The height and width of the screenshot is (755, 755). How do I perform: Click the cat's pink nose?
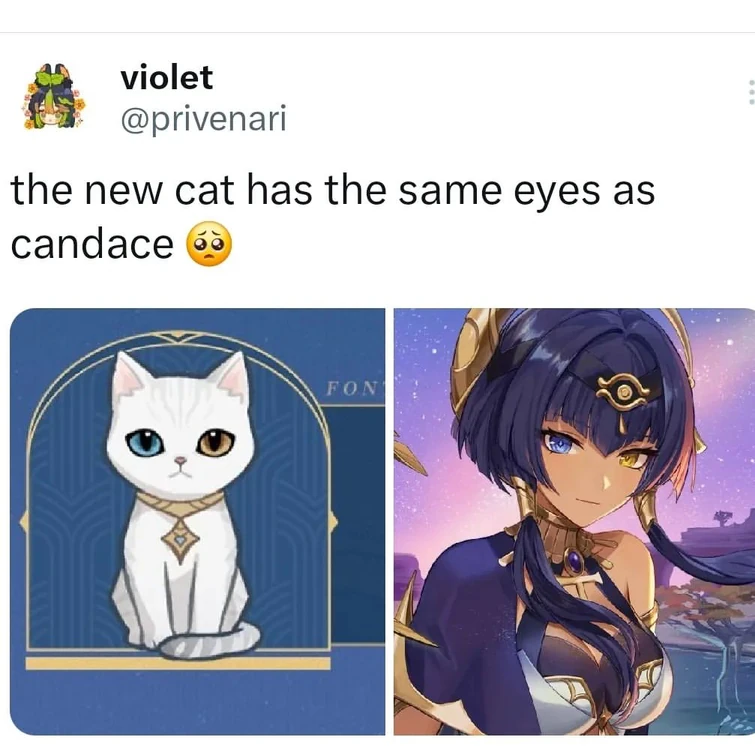point(181,461)
